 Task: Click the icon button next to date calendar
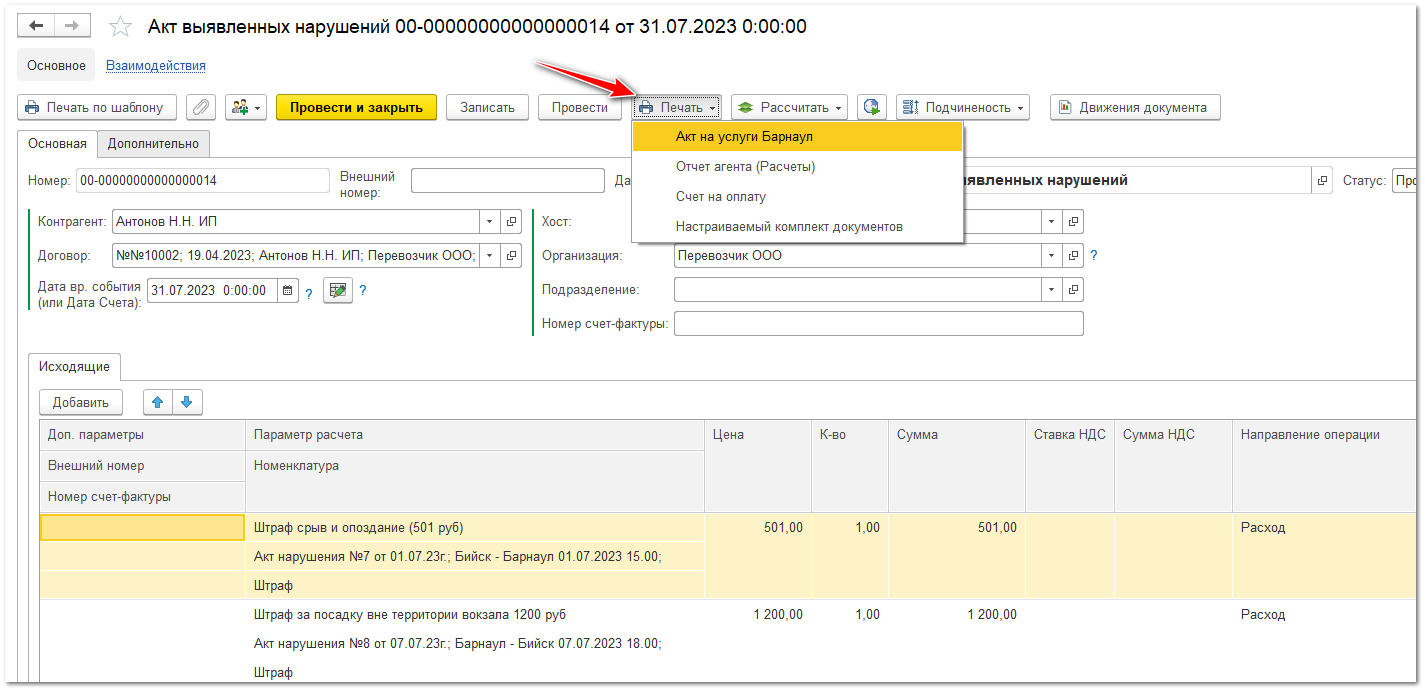[338, 291]
